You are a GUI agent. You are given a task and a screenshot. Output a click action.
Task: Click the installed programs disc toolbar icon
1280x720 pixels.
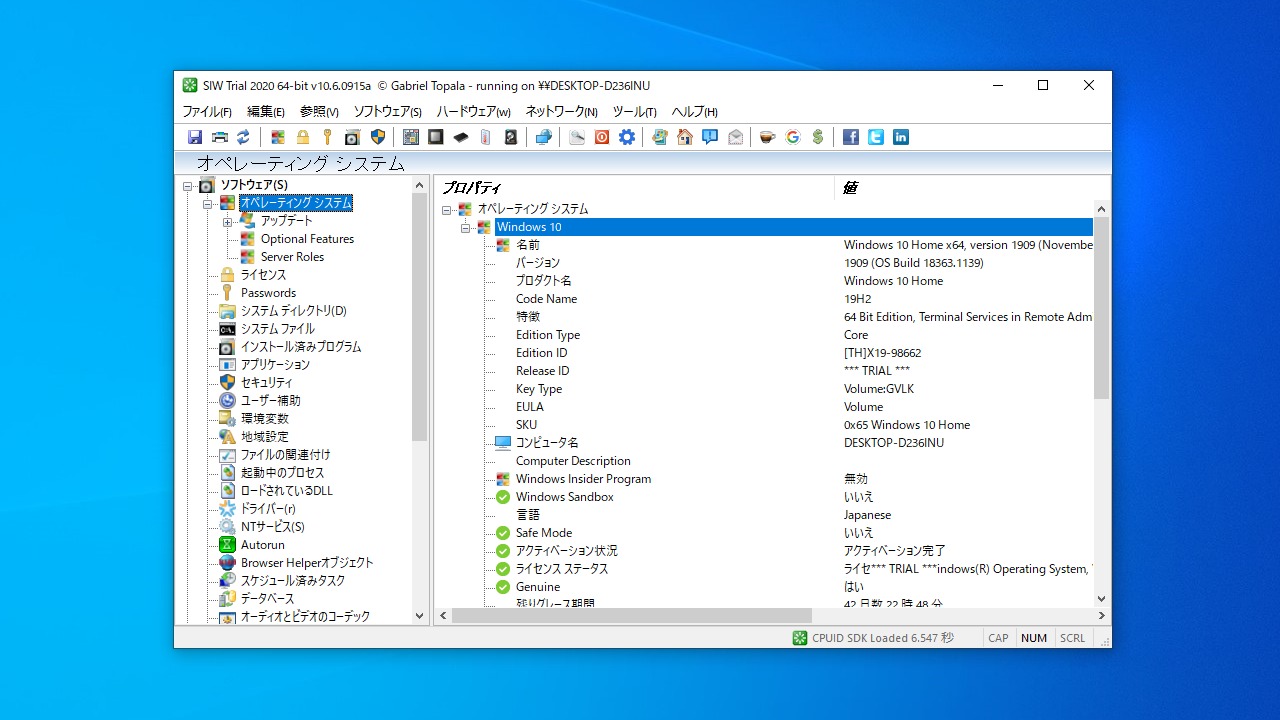coord(352,137)
